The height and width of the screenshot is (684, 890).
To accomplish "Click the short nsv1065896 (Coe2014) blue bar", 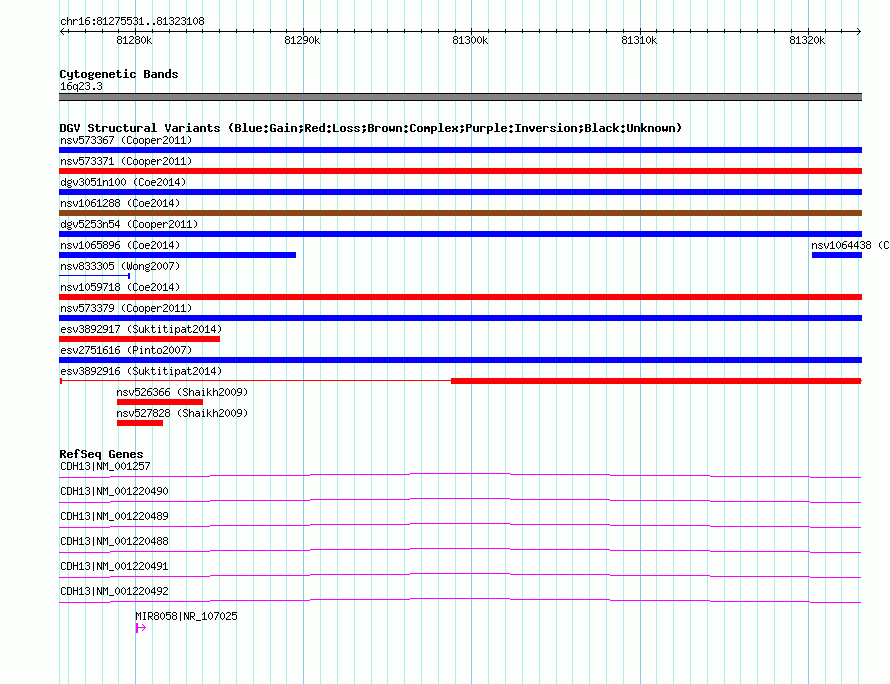I will pyautogui.click(x=178, y=255).
